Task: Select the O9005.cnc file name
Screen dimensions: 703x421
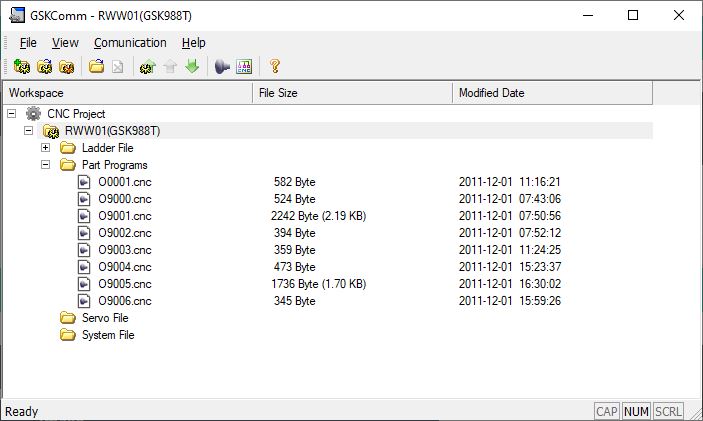Action: (x=125, y=284)
